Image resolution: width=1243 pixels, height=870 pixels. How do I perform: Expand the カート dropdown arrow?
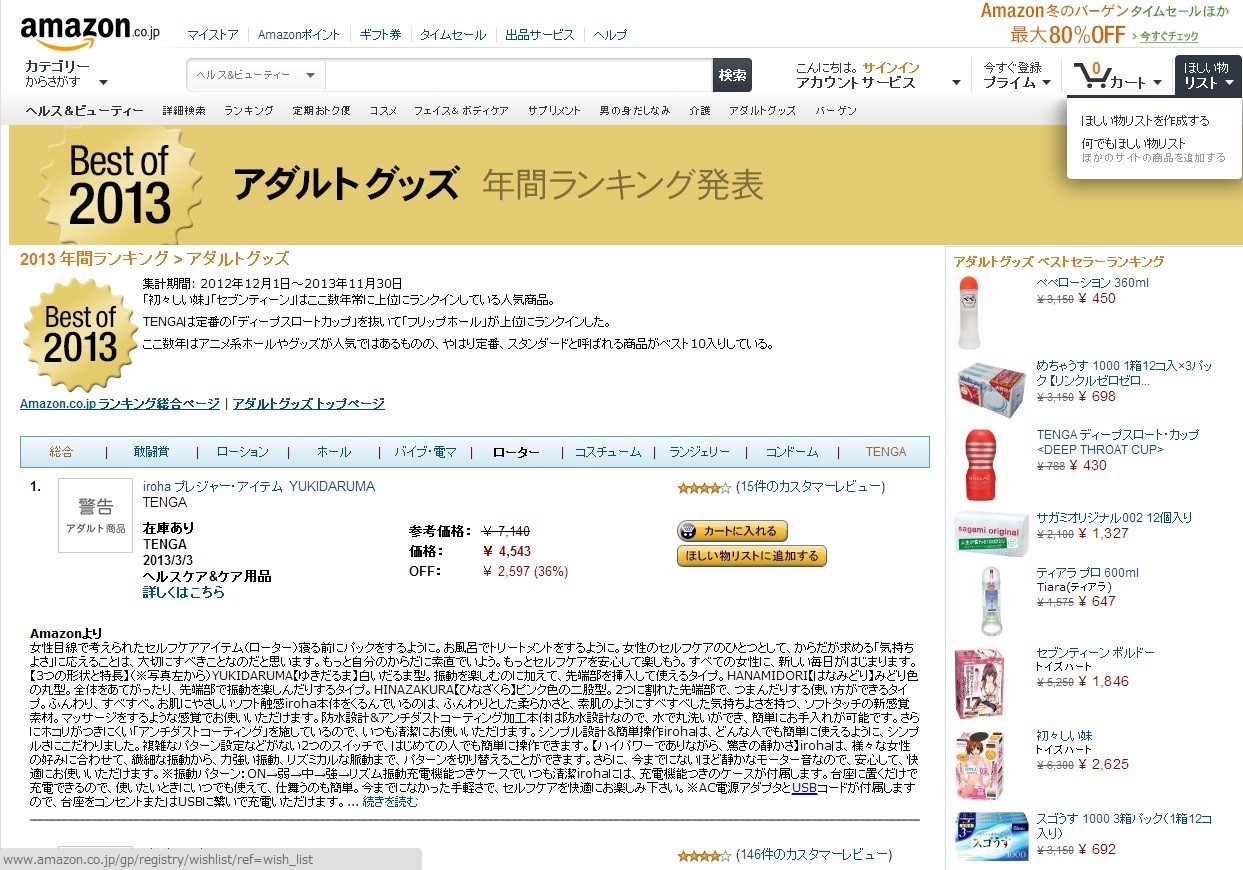1158,83
